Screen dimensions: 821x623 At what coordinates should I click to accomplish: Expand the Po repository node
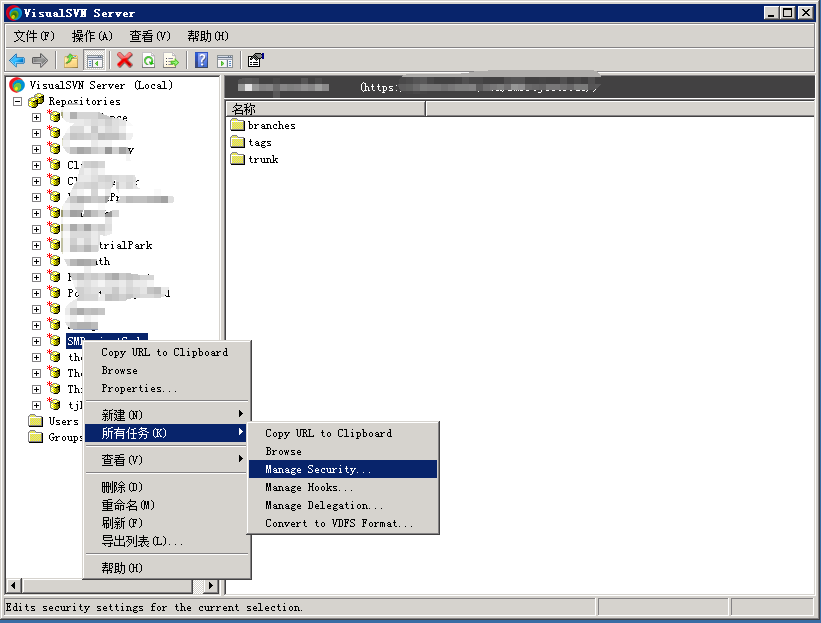pos(36,293)
